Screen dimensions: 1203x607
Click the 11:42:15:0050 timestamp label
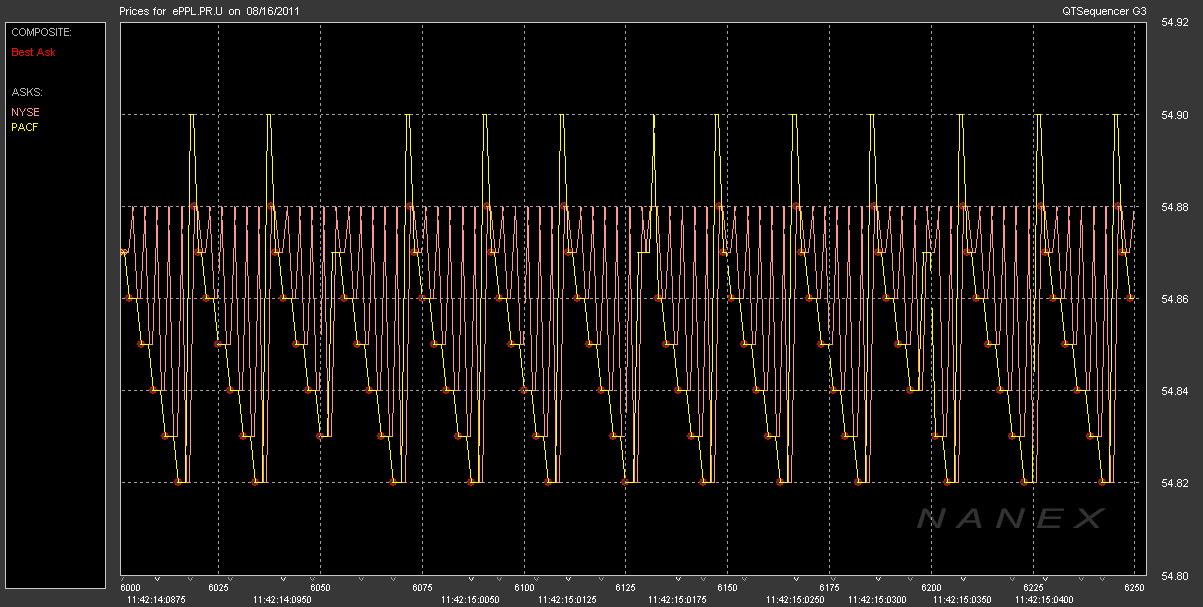(x=472, y=601)
